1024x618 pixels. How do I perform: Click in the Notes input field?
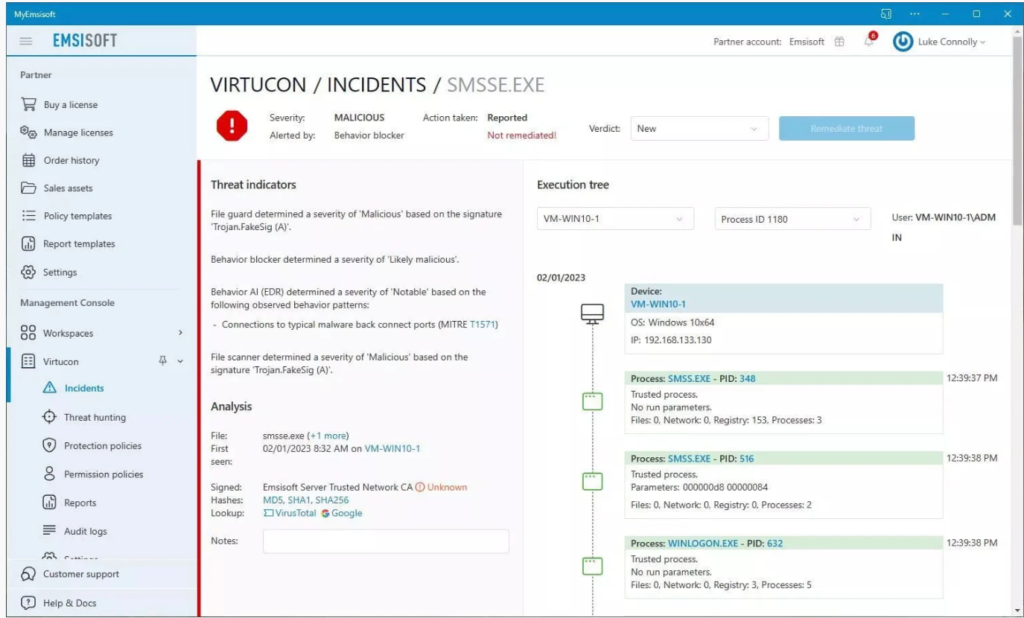click(385, 541)
